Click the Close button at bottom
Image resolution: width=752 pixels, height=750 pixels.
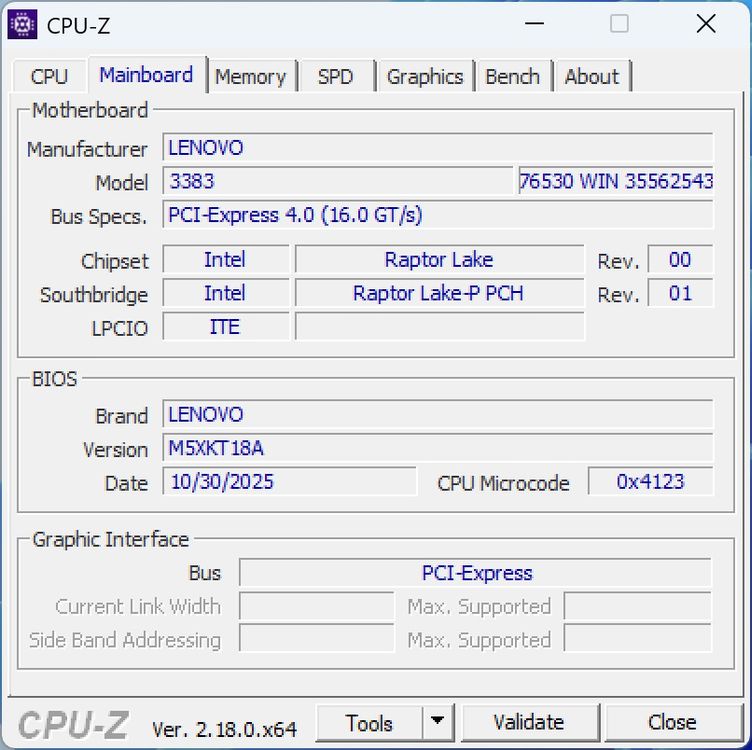(673, 723)
